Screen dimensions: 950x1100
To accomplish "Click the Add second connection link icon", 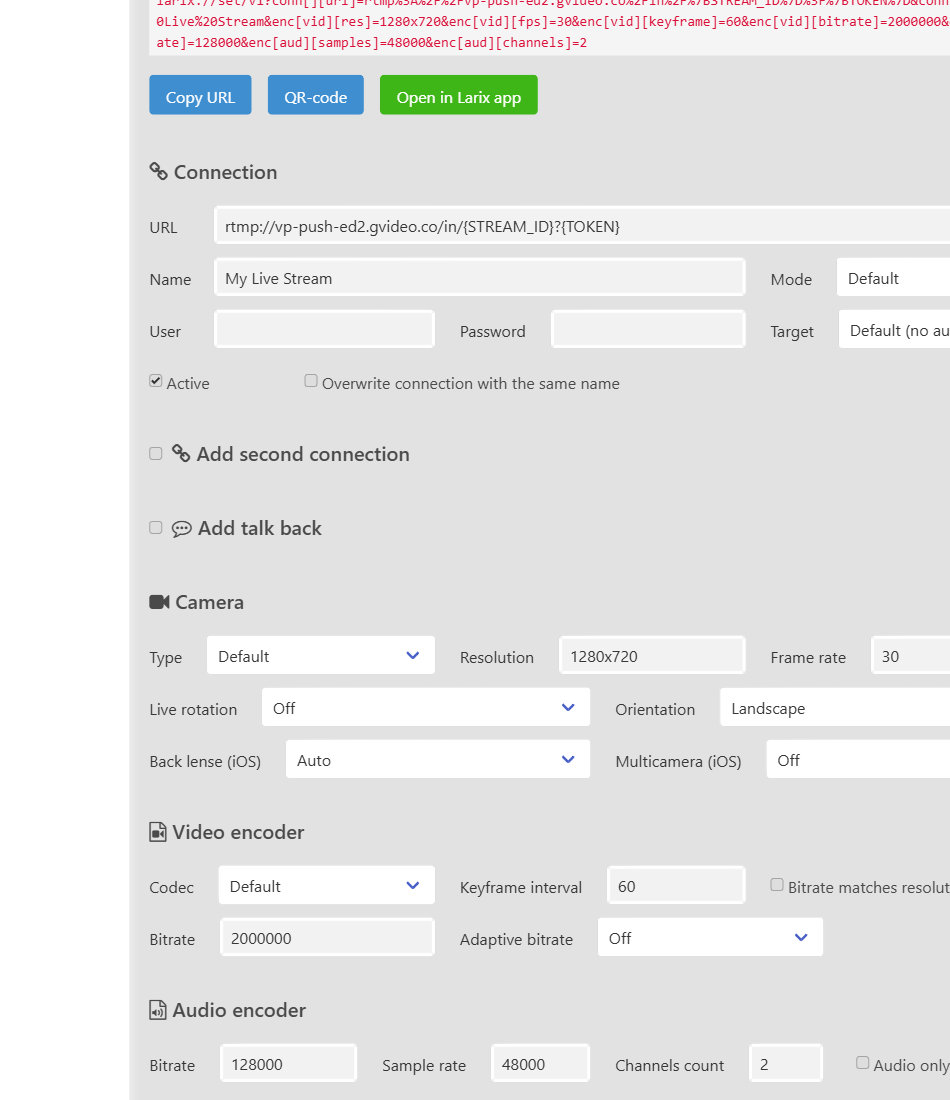I will 181,454.
